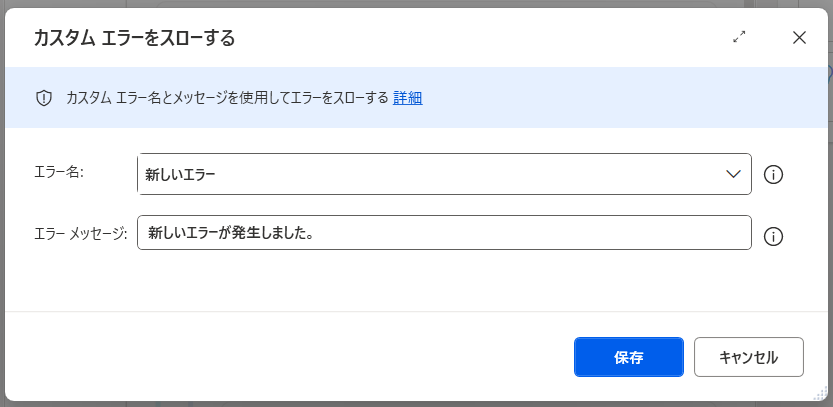
Task: Click the dialog title カスタム エラーをスローする
Action: pyautogui.click(x=134, y=39)
